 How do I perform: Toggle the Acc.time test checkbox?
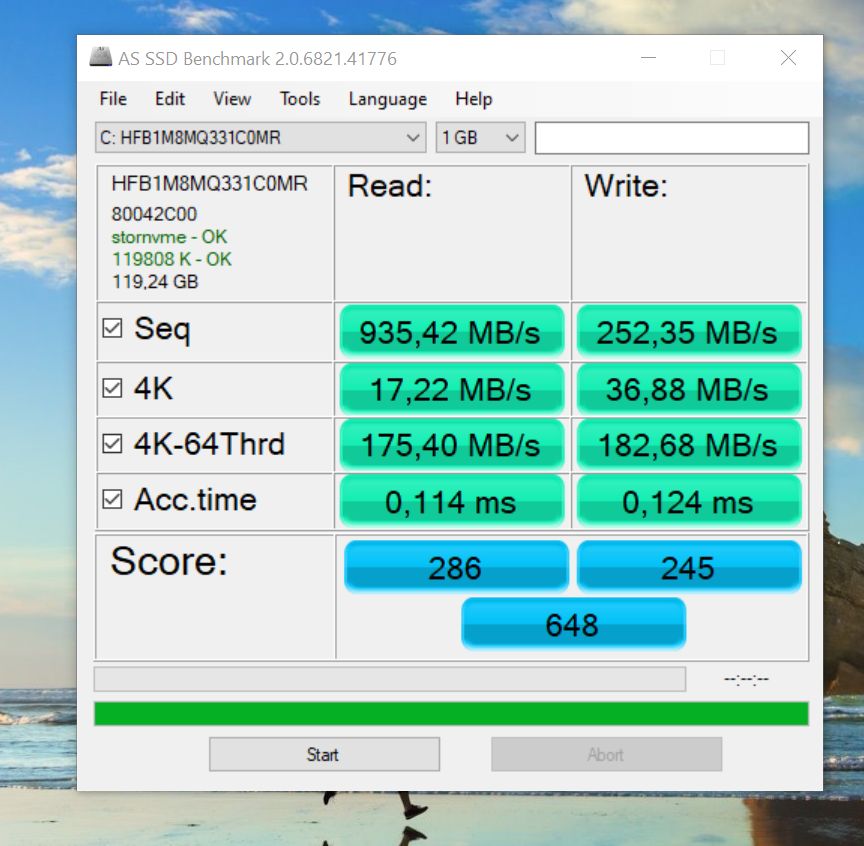pos(112,500)
